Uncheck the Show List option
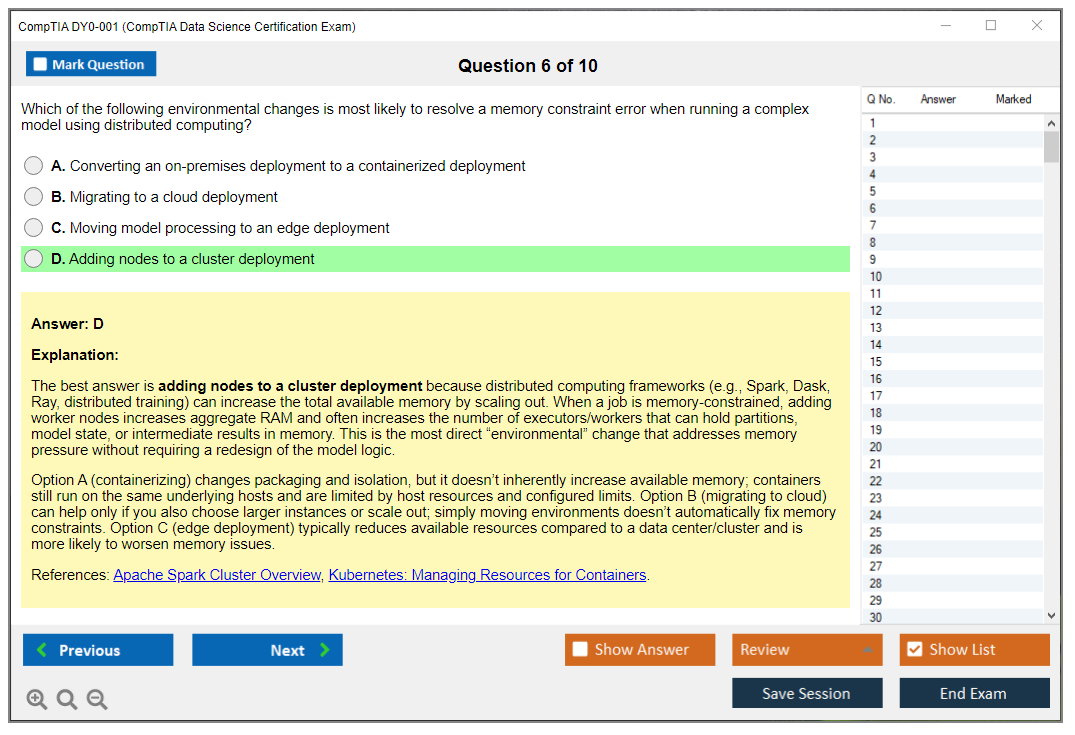1075x735 pixels. point(914,650)
